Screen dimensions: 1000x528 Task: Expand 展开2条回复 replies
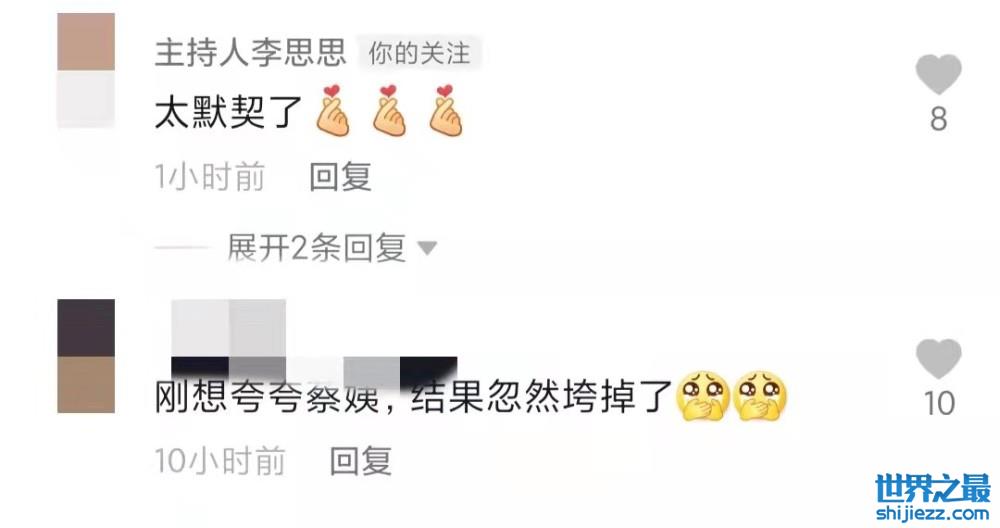316,247
